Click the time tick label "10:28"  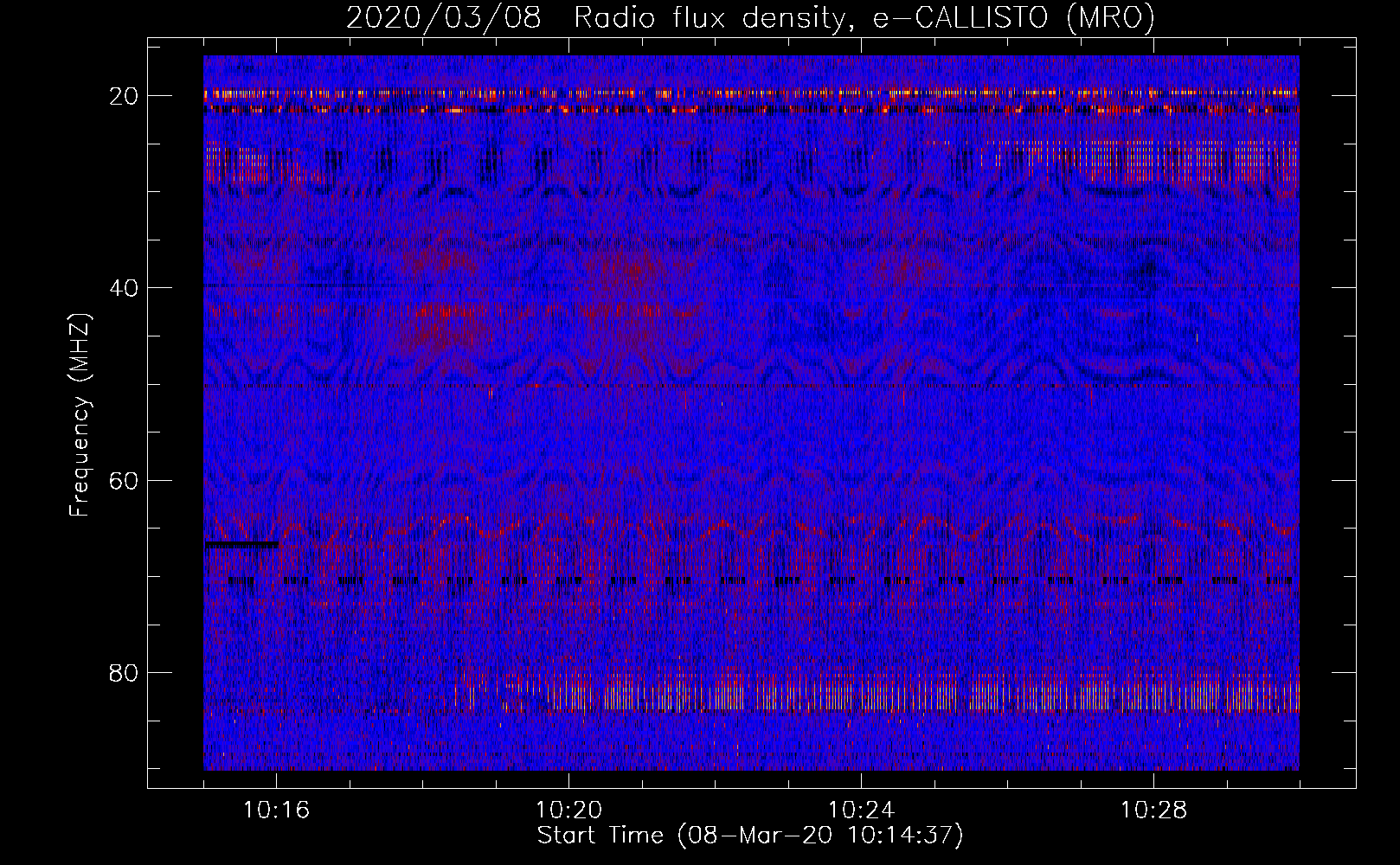tap(1153, 811)
